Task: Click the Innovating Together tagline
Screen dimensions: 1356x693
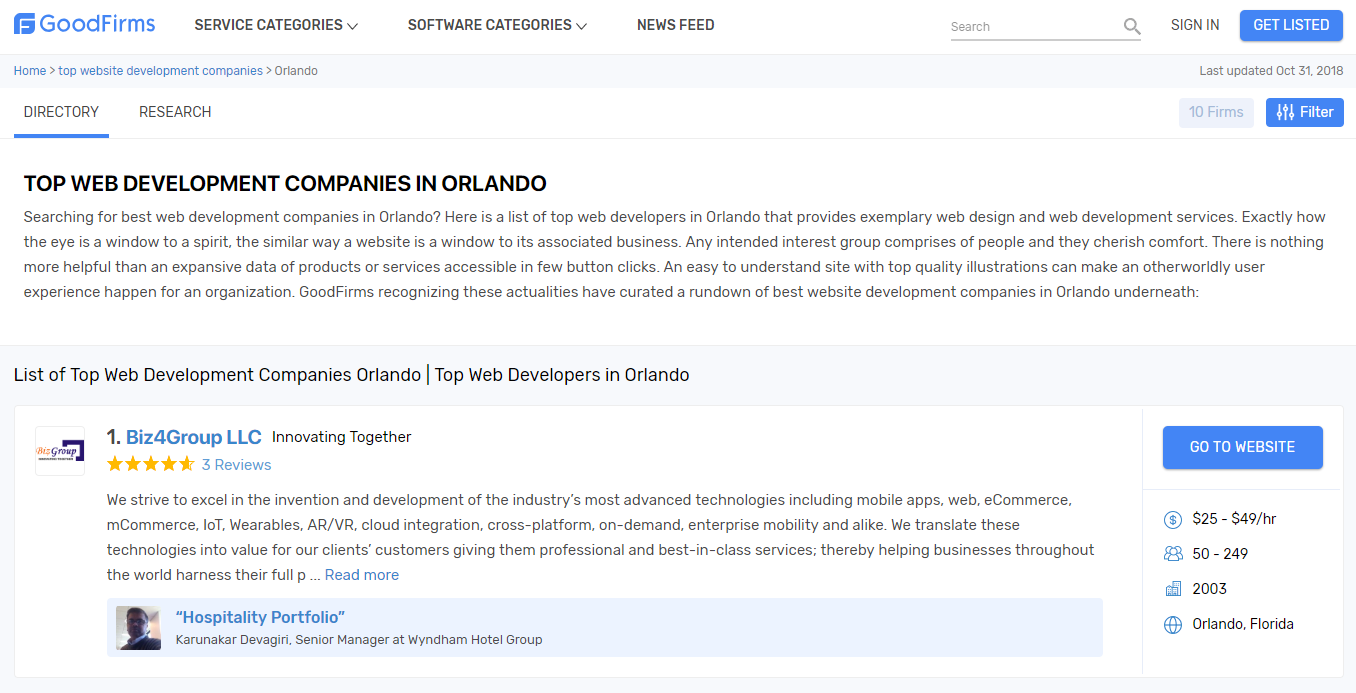Action: pyautogui.click(x=342, y=437)
